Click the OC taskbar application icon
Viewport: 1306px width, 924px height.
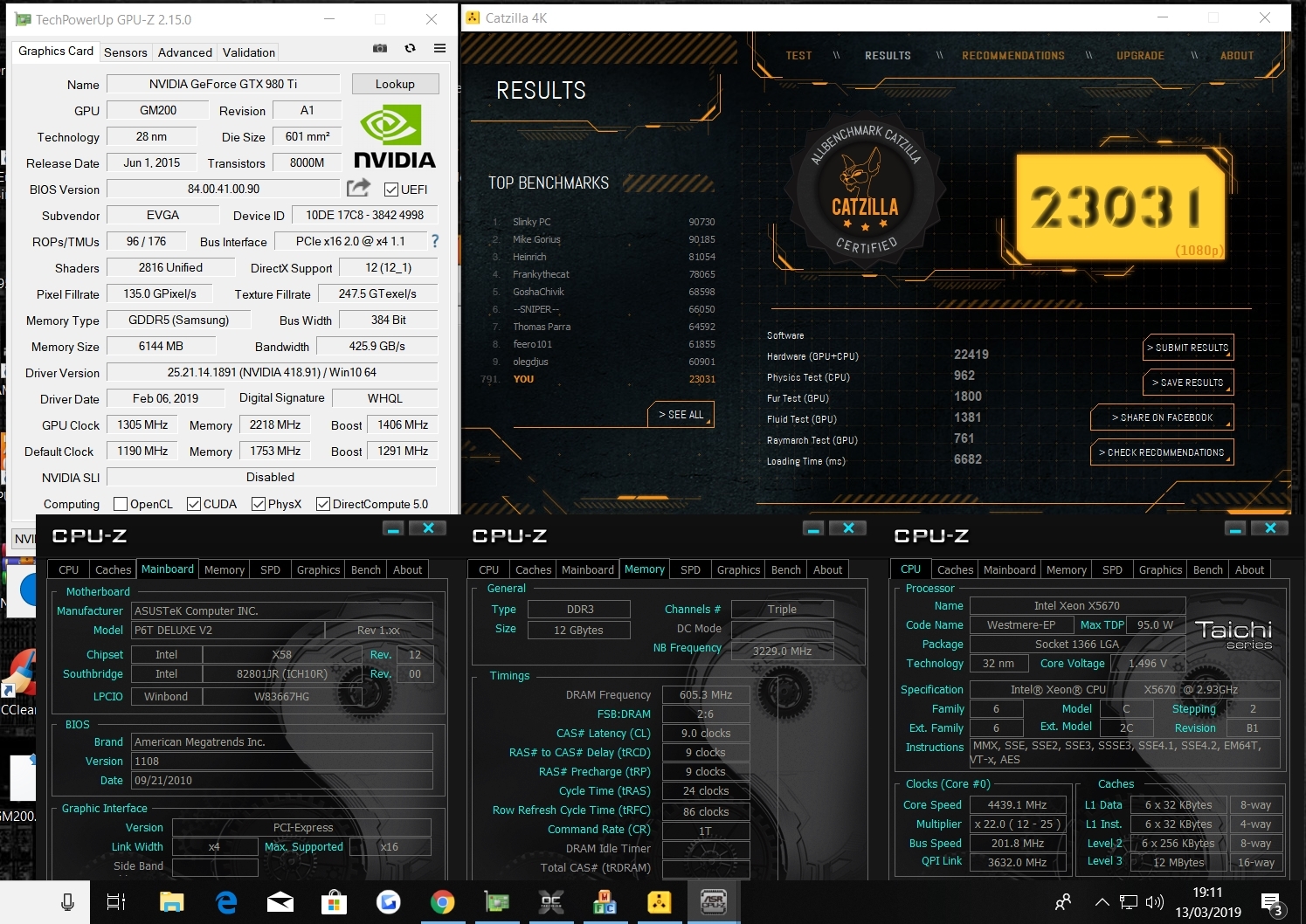pos(551,902)
